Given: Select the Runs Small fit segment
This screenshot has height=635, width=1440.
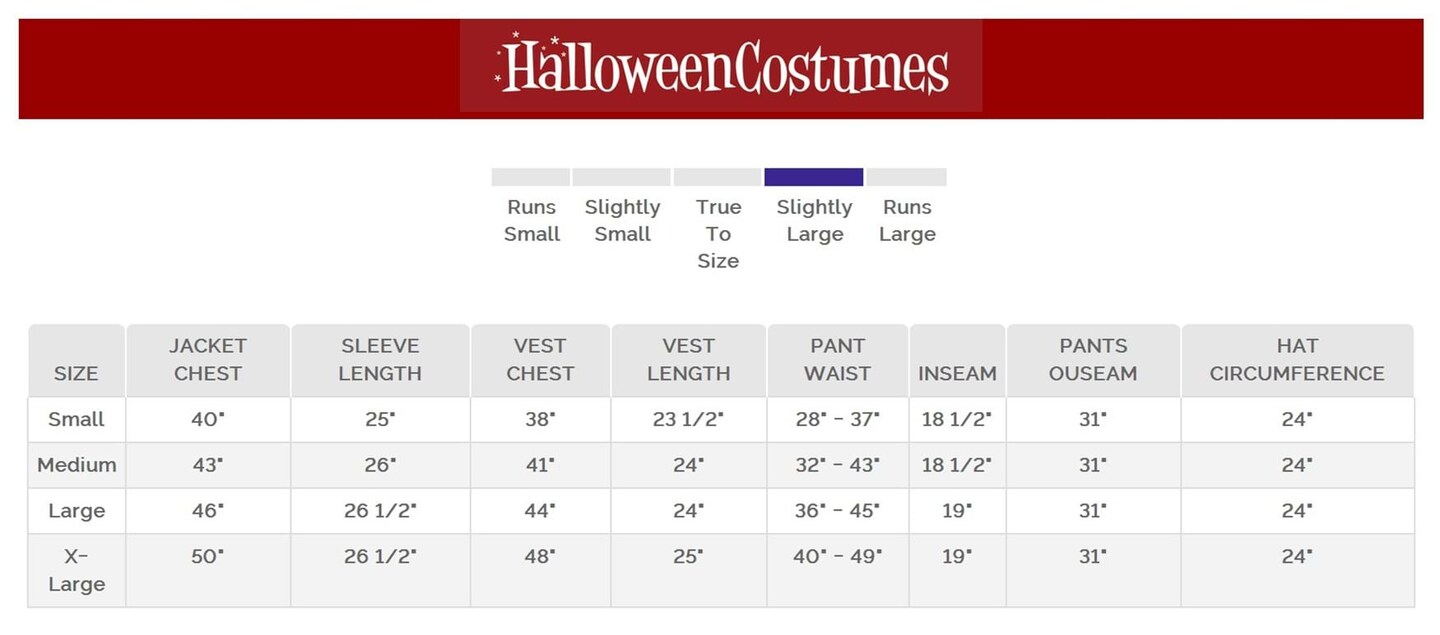Looking at the screenshot, I should click(530, 177).
